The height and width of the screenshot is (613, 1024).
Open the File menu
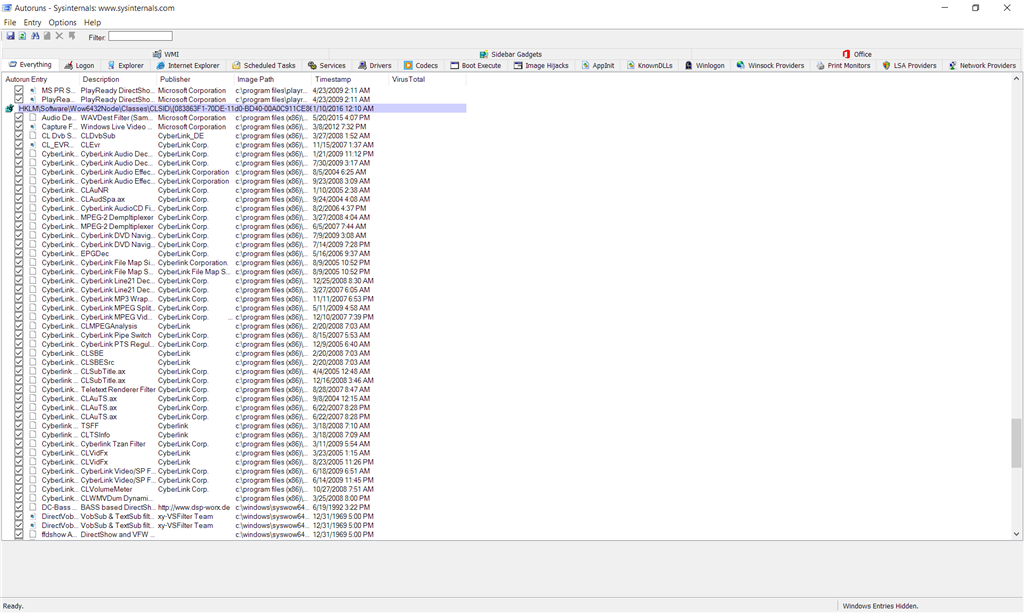tap(10, 22)
